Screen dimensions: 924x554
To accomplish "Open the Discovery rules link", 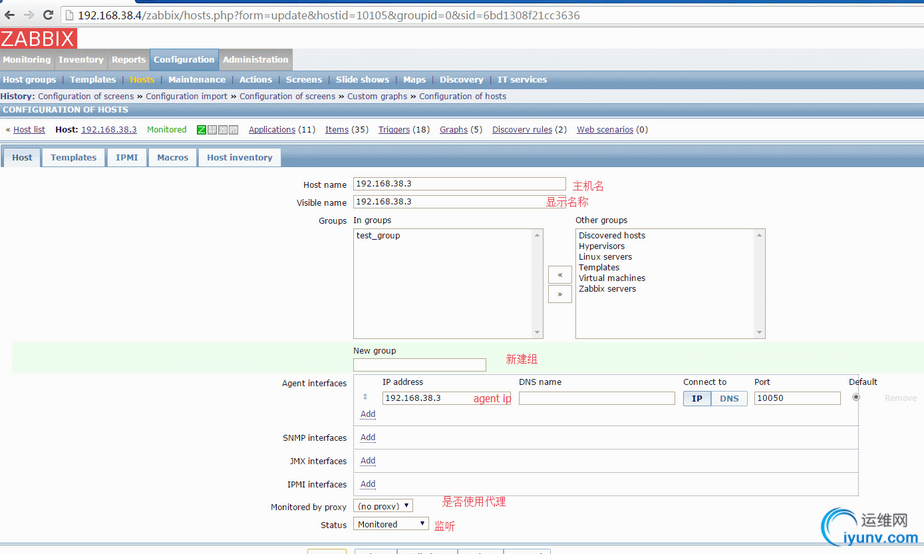I will pos(522,130).
